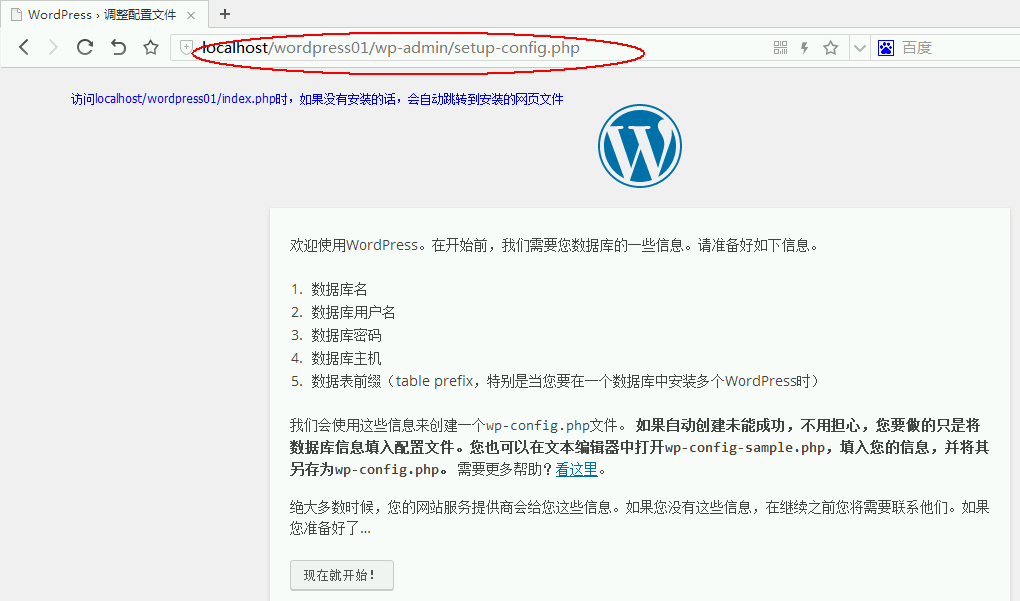
Task: Reload the page with the refresh icon
Action: [85, 47]
